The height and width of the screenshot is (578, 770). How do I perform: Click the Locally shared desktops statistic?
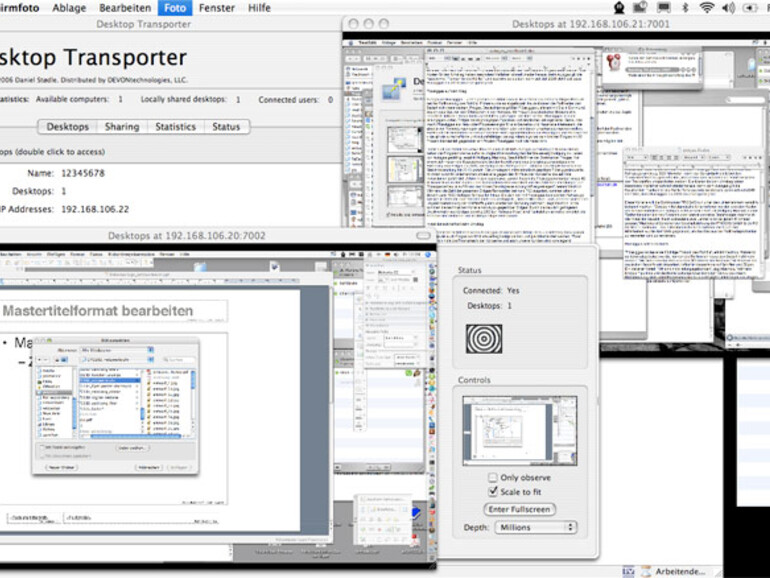point(191,99)
